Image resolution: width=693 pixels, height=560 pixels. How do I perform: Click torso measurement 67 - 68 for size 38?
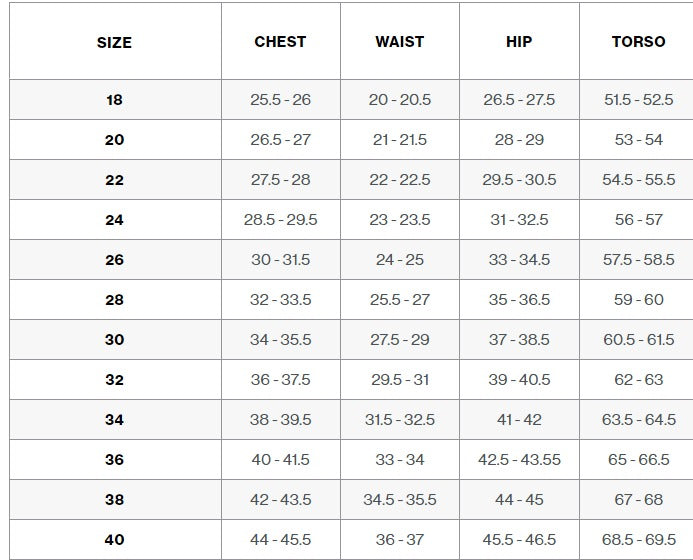coord(638,500)
